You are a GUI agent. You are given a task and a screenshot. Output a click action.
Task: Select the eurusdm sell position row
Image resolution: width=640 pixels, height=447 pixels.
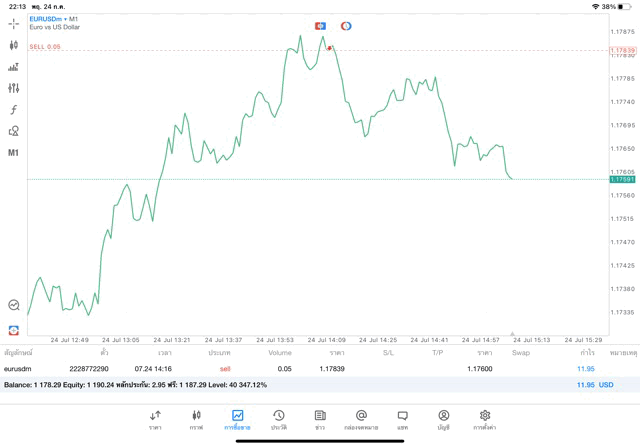point(300,369)
